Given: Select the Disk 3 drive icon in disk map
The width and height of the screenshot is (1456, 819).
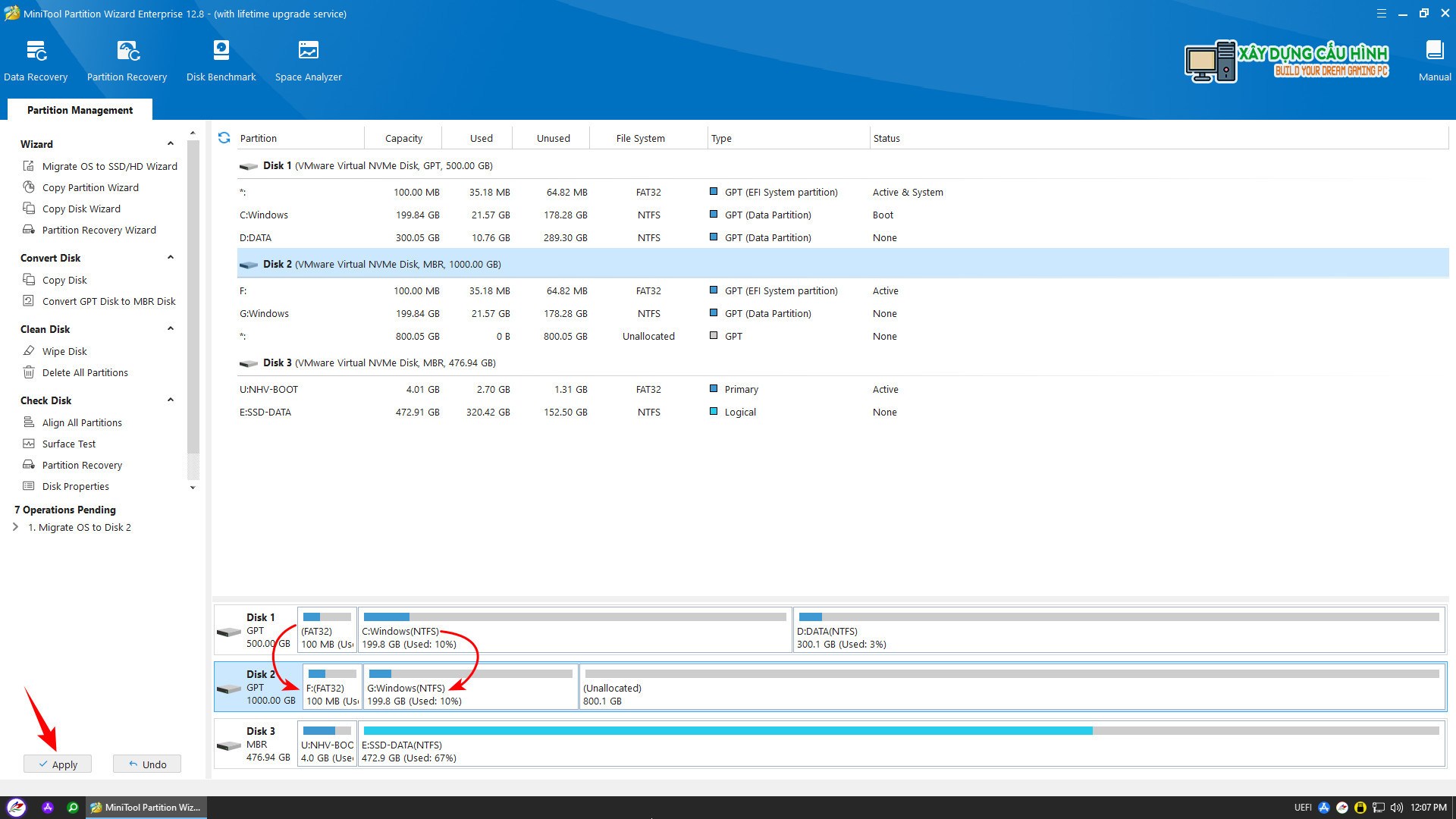Looking at the screenshot, I should pyautogui.click(x=228, y=745).
